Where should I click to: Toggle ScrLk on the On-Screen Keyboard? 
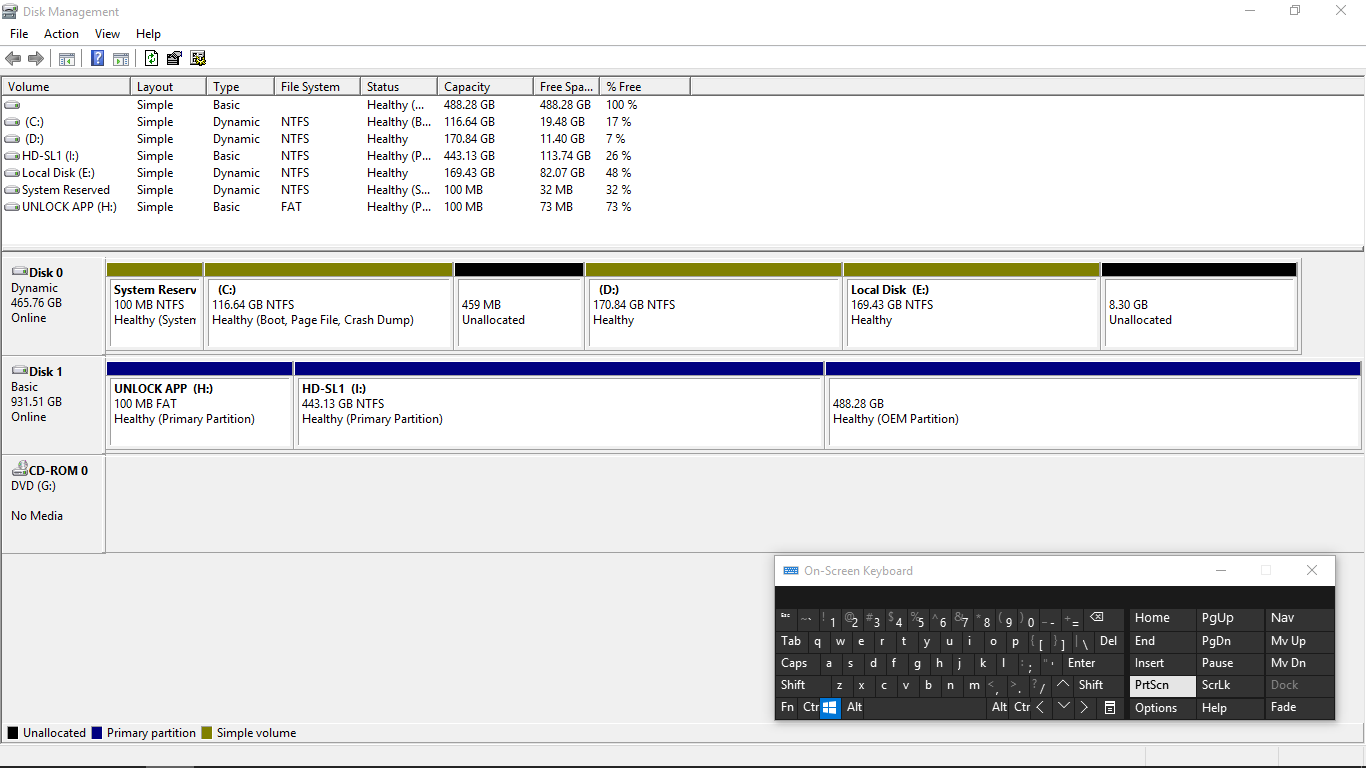pyautogui.click(x=1230, y=685)
